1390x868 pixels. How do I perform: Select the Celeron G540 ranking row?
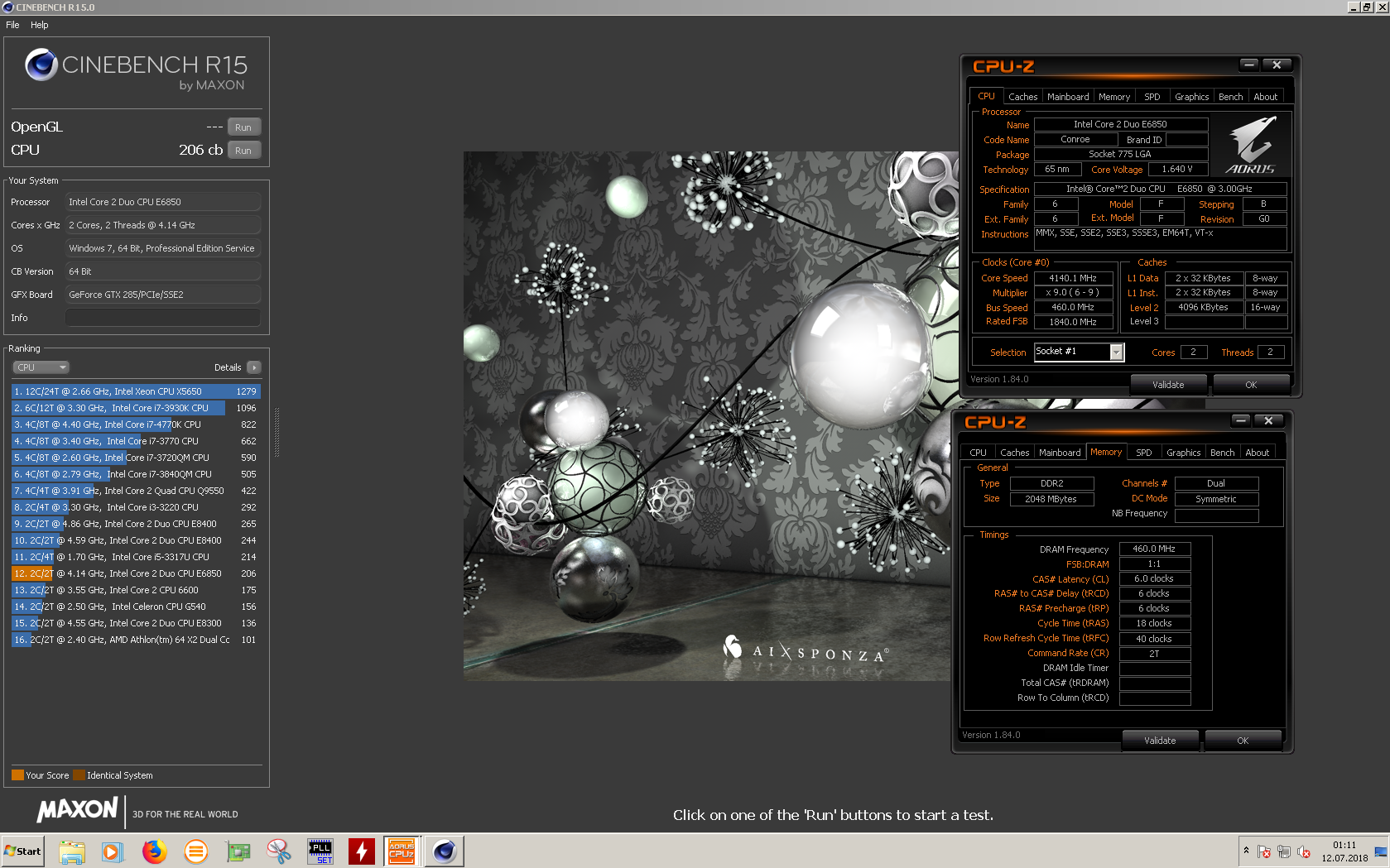pos(136,607)
